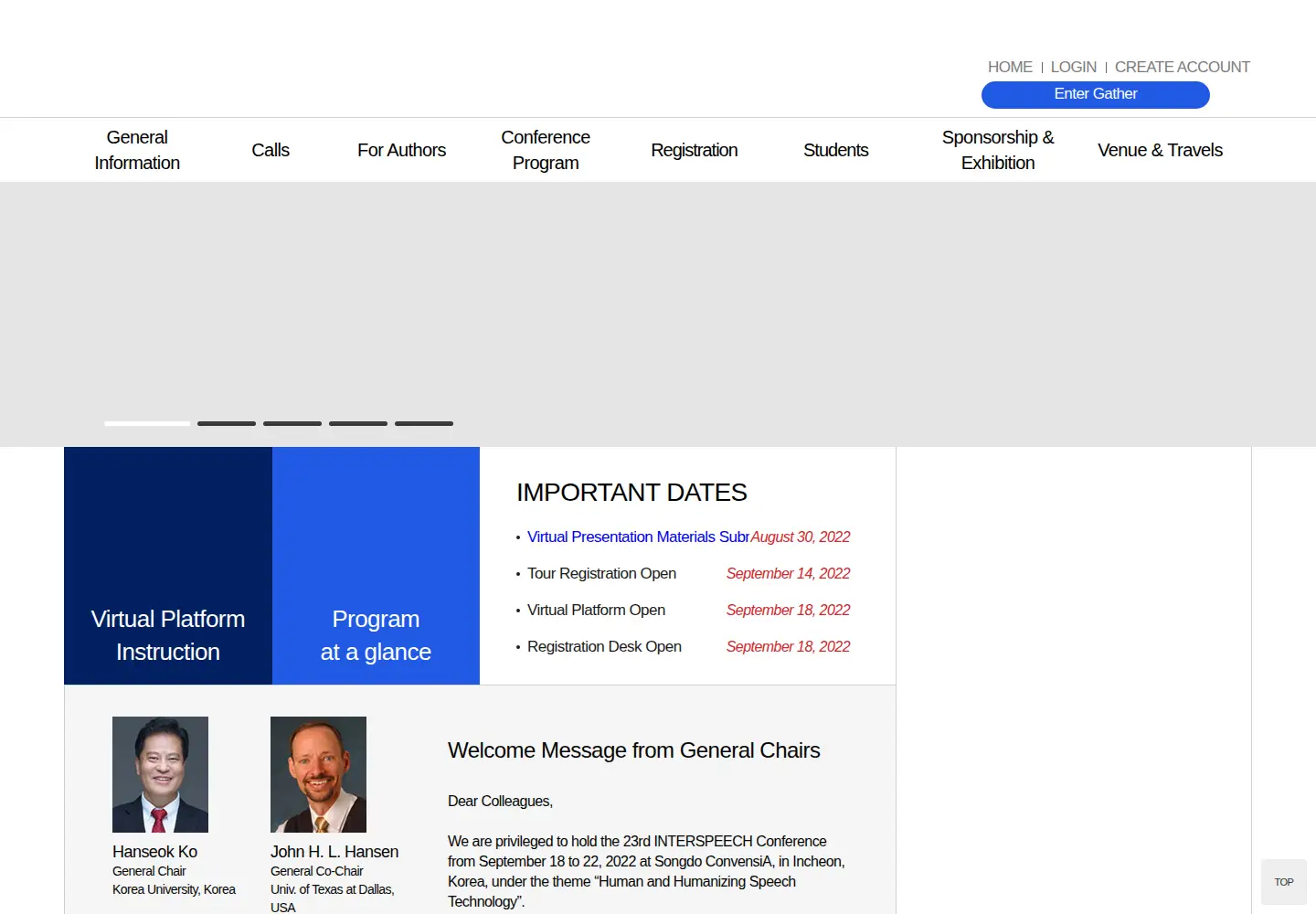The height and width of the screenshot is (914, 1316).
Task: Open Conference Program menu
Action: [546, 150]
